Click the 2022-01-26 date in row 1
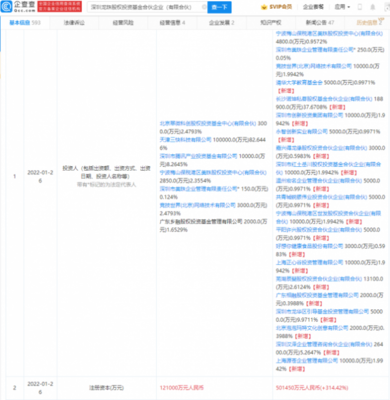This screenshot has height=400, width=390. click(x=40, y=176)
